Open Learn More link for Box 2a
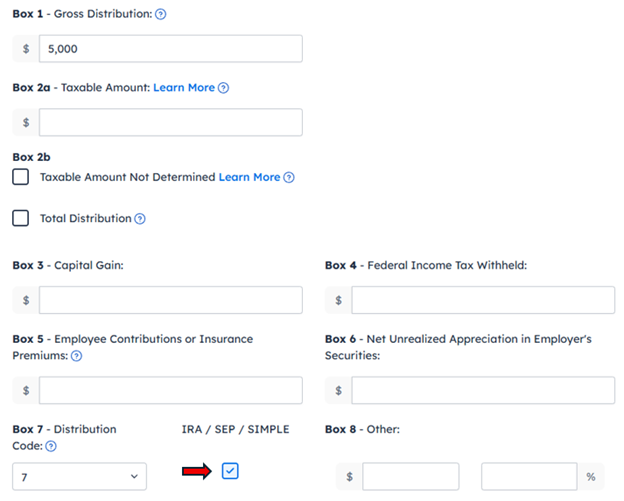624x501 pixels. pyautogui.click(x=184, y=88)
